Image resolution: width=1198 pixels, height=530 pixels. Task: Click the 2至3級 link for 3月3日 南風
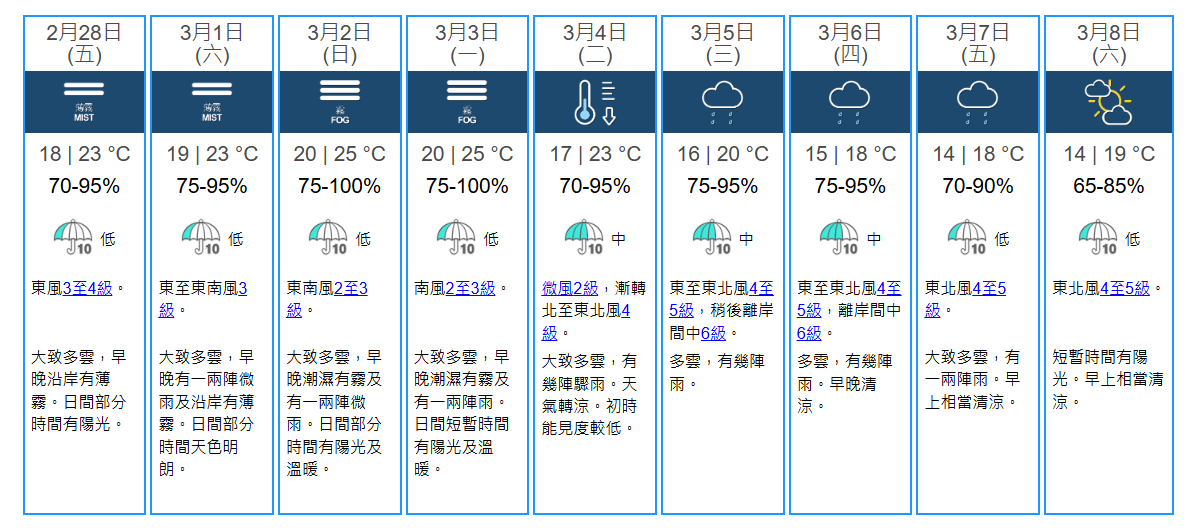(469, 288)
